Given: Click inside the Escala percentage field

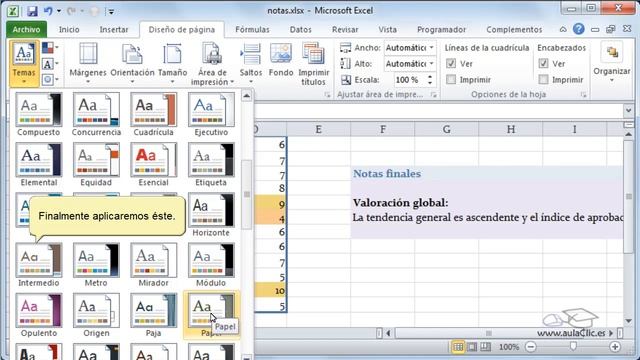Looking at the screenshot, I should tap(410, 80).
